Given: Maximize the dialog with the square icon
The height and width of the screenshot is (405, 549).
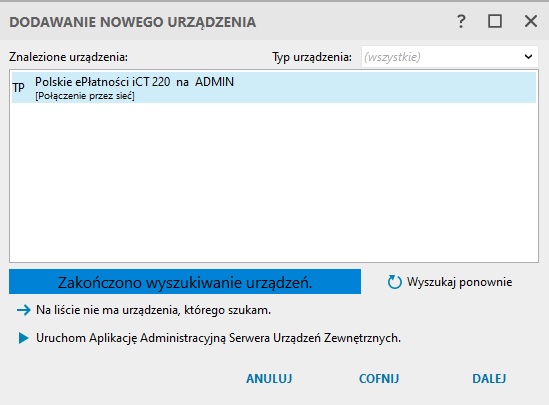Looking at the screenshot, I should click(495, 21).
